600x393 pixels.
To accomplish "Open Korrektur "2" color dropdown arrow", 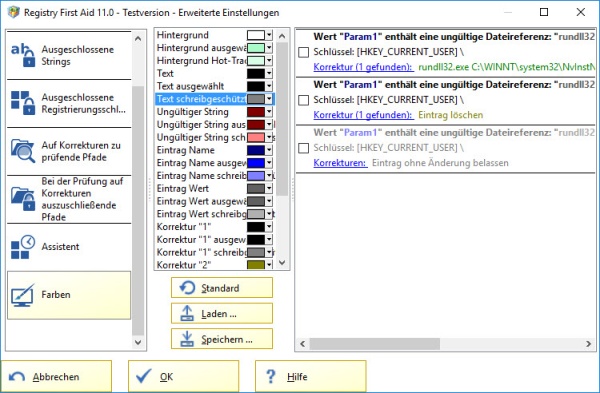I will 269,265.
